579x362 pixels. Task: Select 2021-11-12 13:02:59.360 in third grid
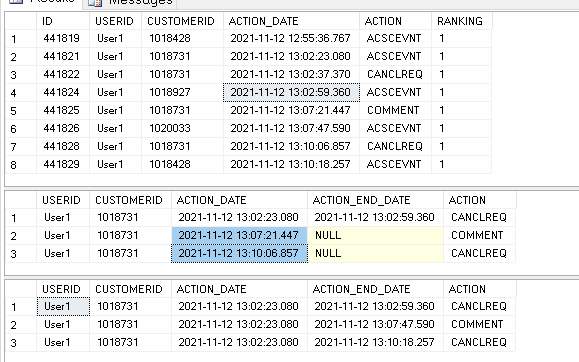coord(376,307)
